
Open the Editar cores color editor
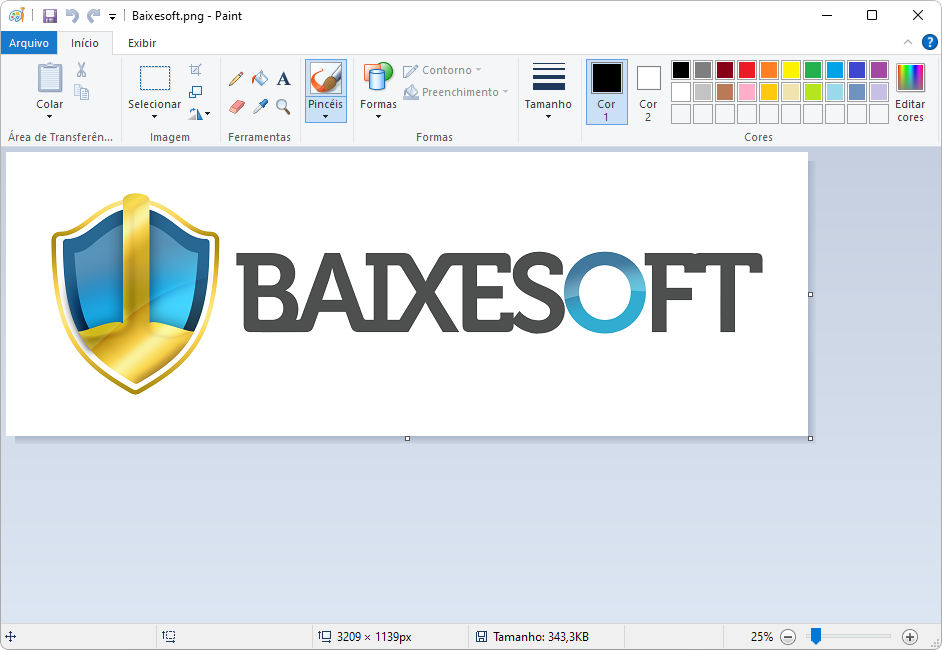910,92
